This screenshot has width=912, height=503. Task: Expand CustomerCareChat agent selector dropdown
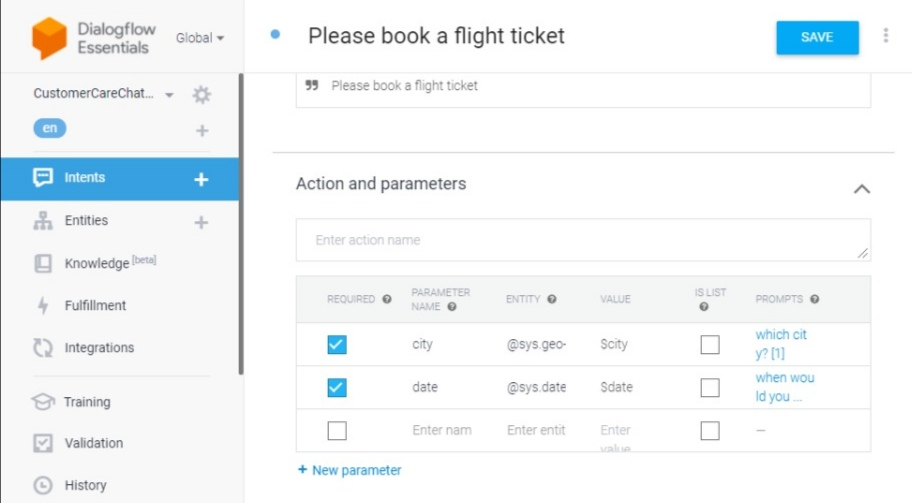tap(169, 95)
